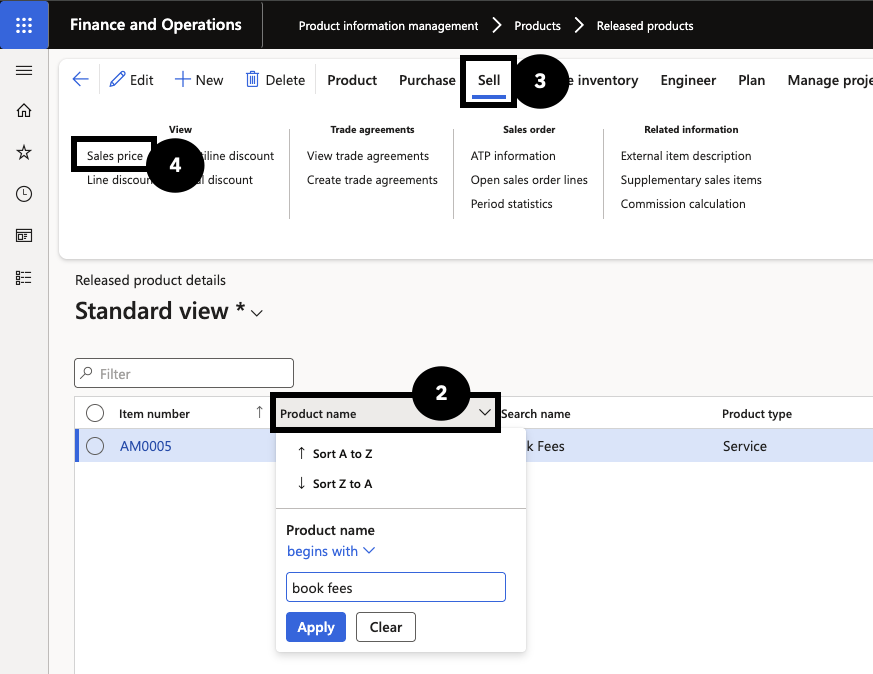Open Modules list icon in sidebar
Viewport: 873px width, 674px height.
[24, 278]
